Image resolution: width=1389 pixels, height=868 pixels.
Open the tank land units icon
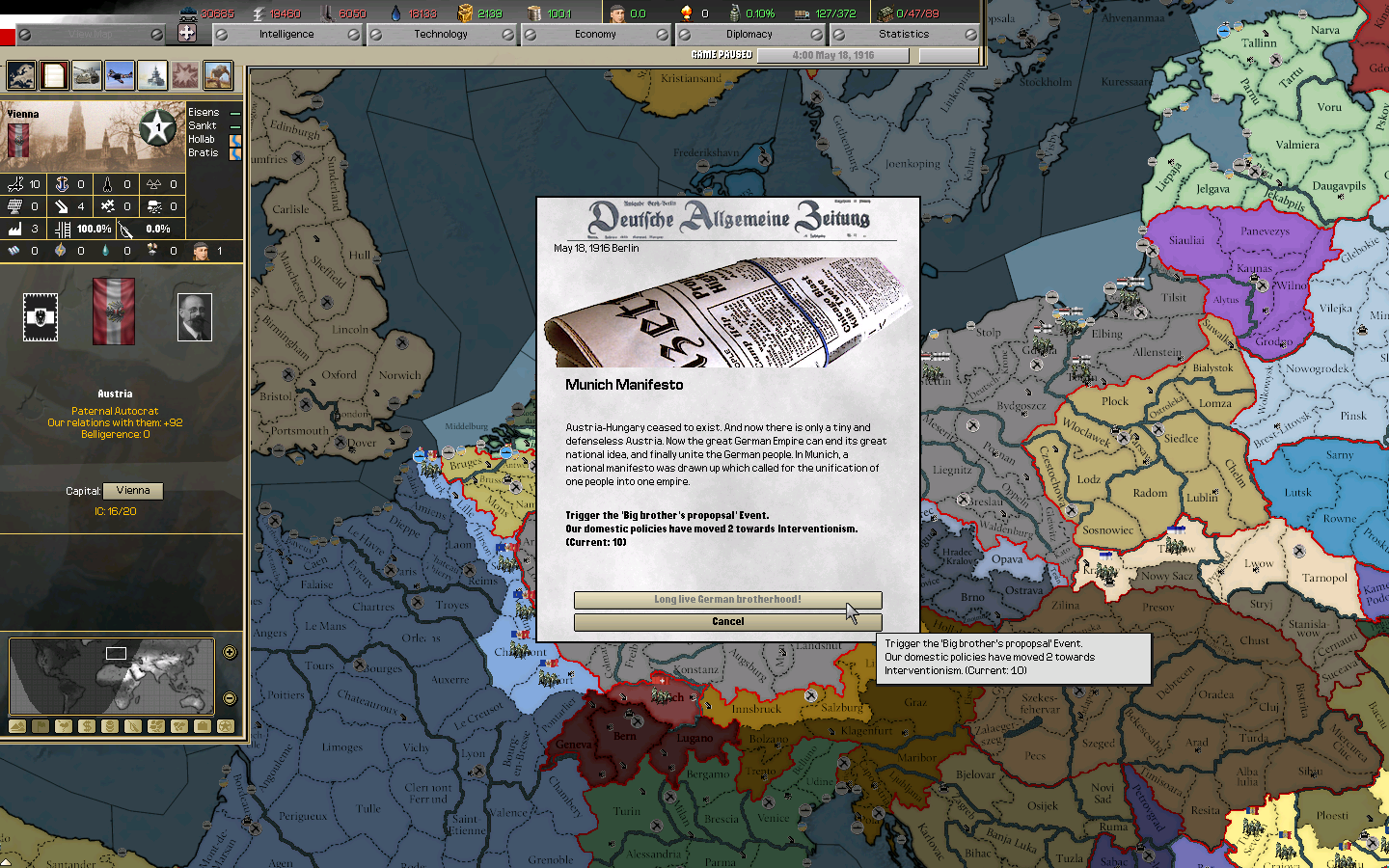point(87,75)
